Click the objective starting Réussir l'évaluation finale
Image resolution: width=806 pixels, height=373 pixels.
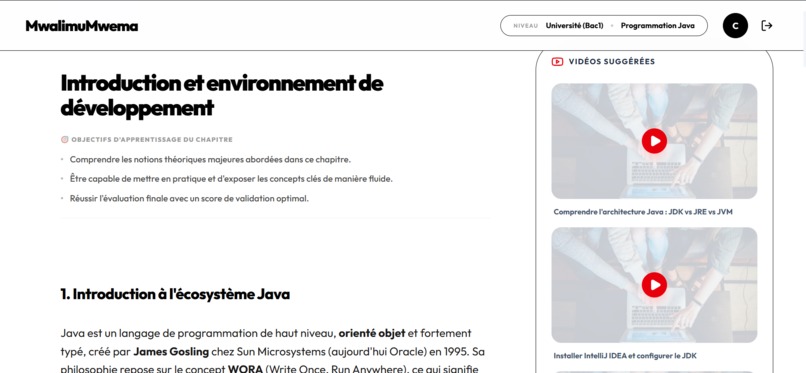click(x=189, y=198)
